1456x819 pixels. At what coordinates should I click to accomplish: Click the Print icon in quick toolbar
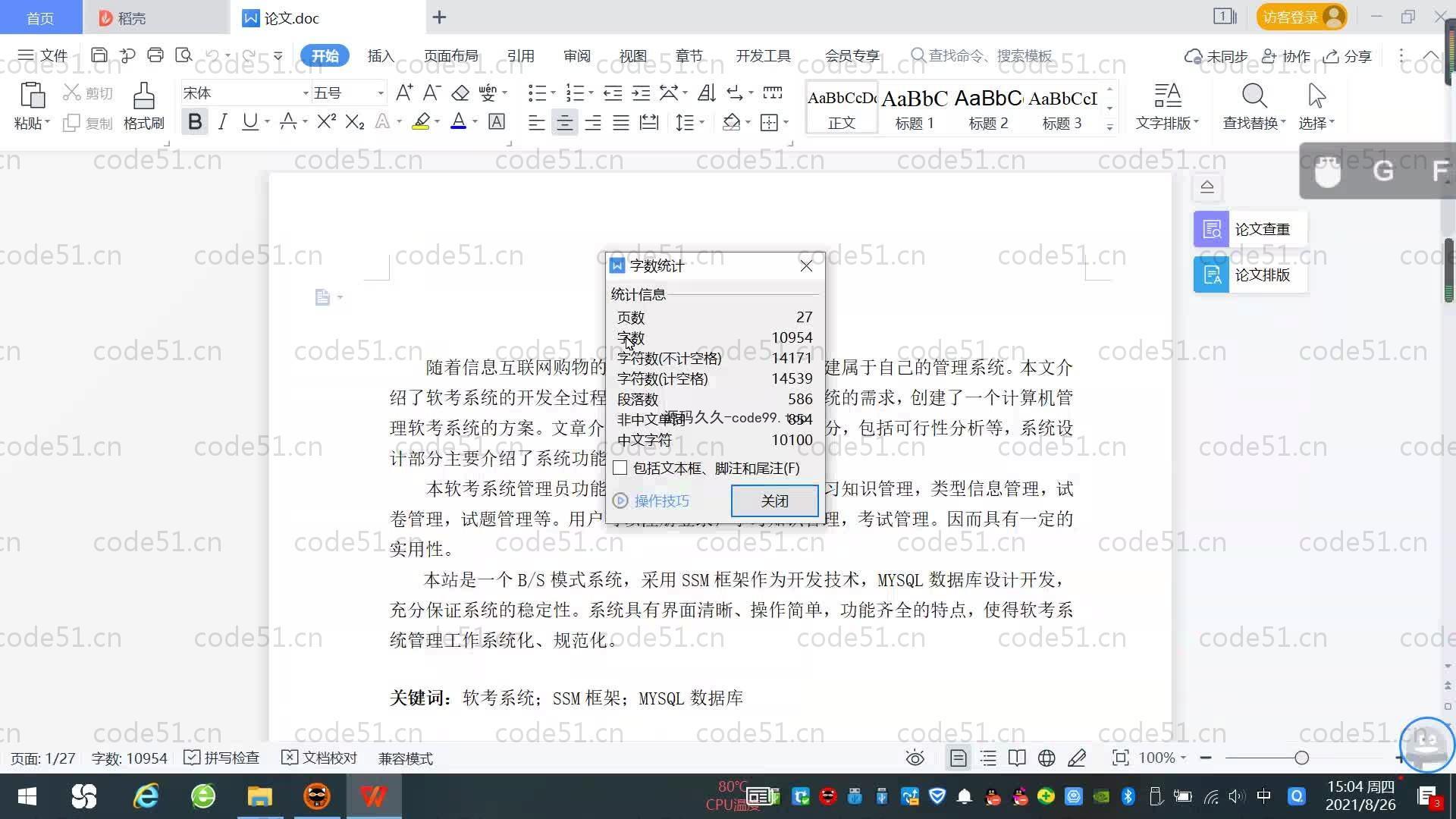click(155, 55)
